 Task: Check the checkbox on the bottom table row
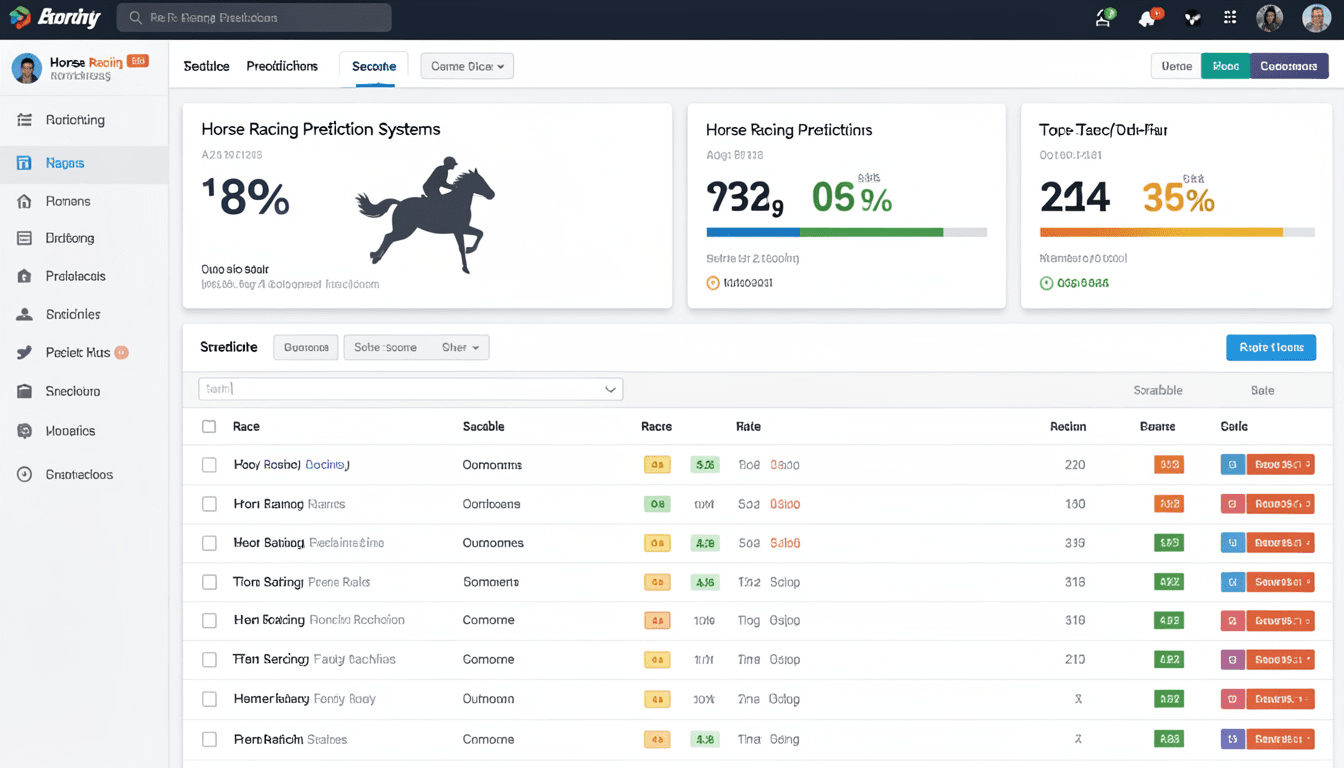(x=209, y=738)
